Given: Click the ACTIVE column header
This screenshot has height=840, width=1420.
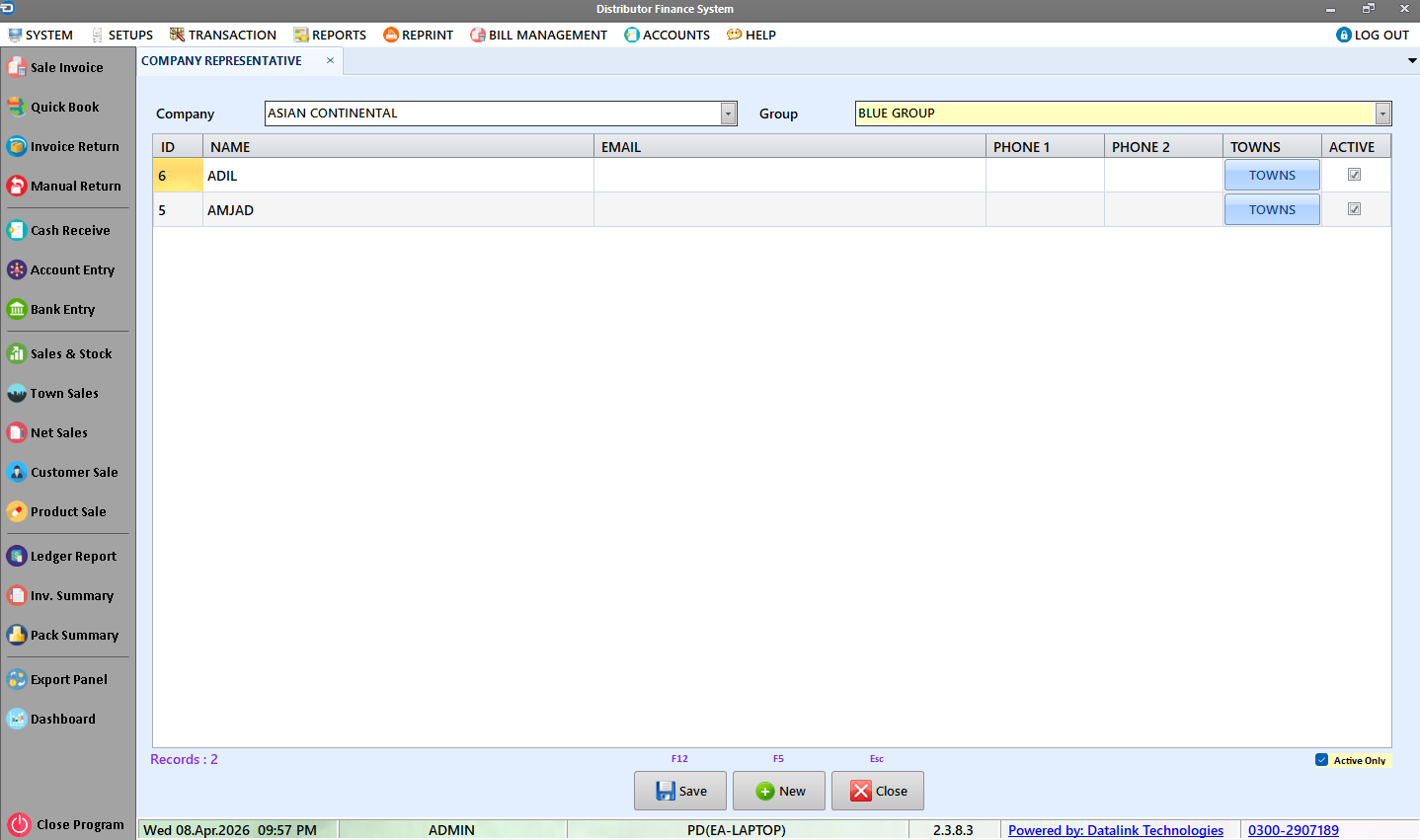Looking at the screenshot, I should (1356, 147).
